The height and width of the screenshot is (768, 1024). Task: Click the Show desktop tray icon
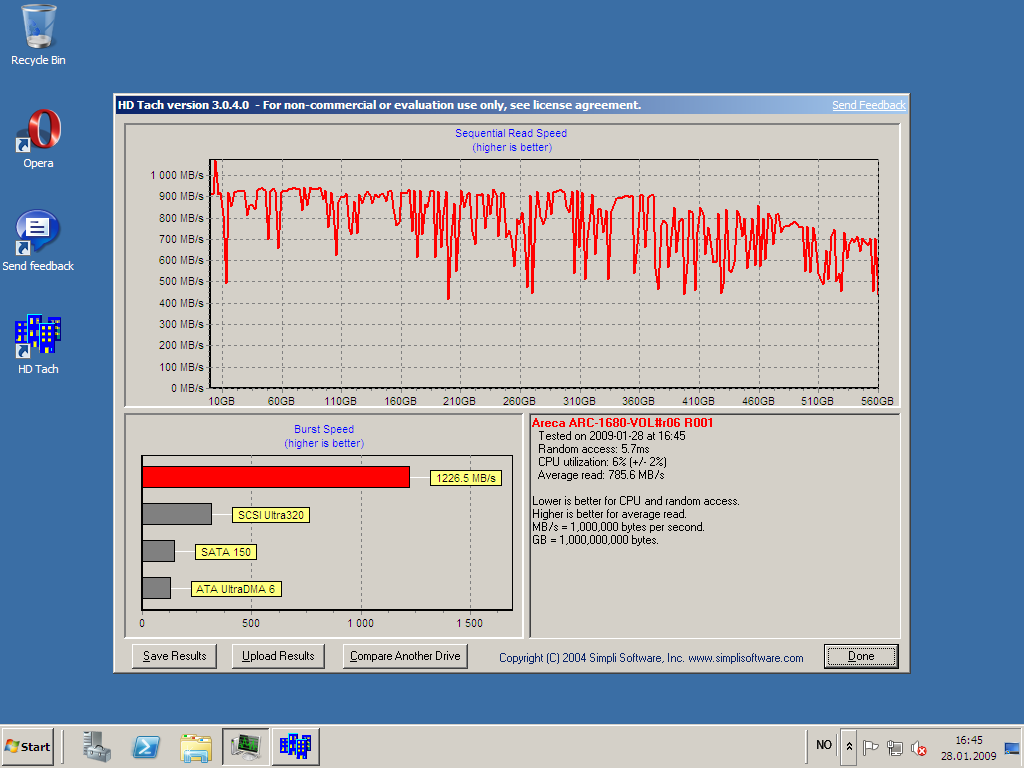click(x=1012, y=748)
